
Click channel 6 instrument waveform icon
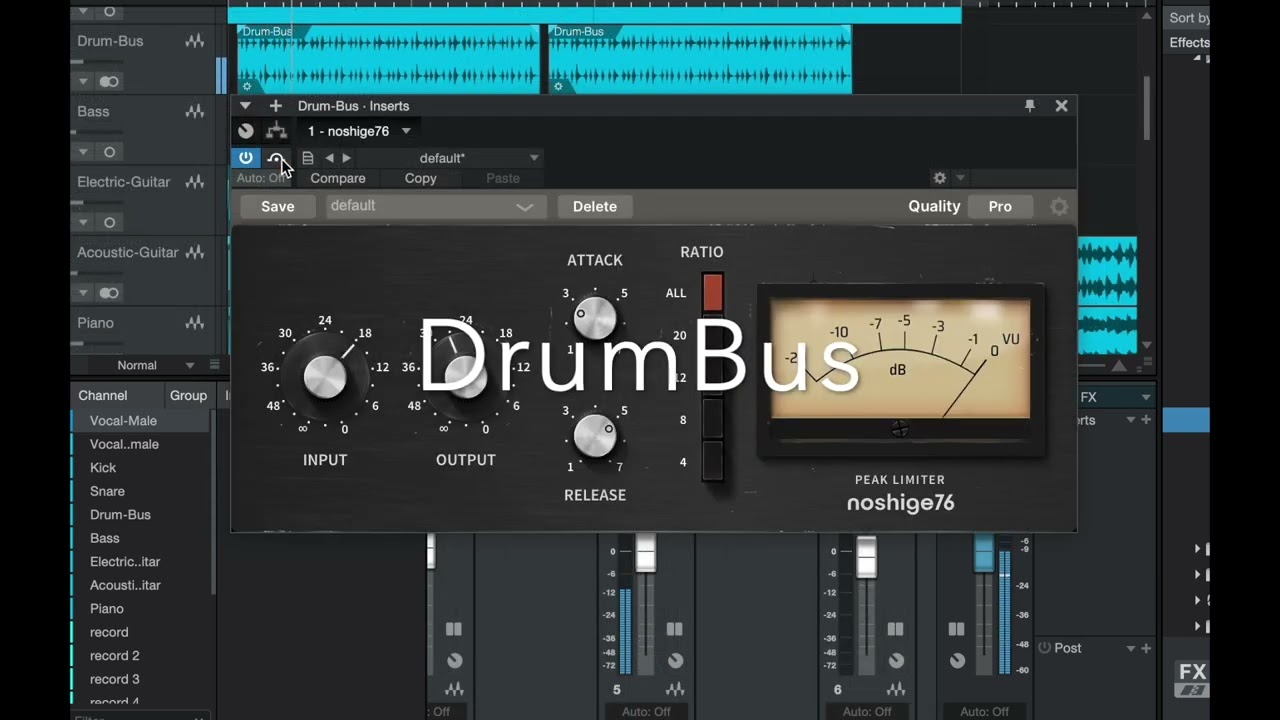896,689
